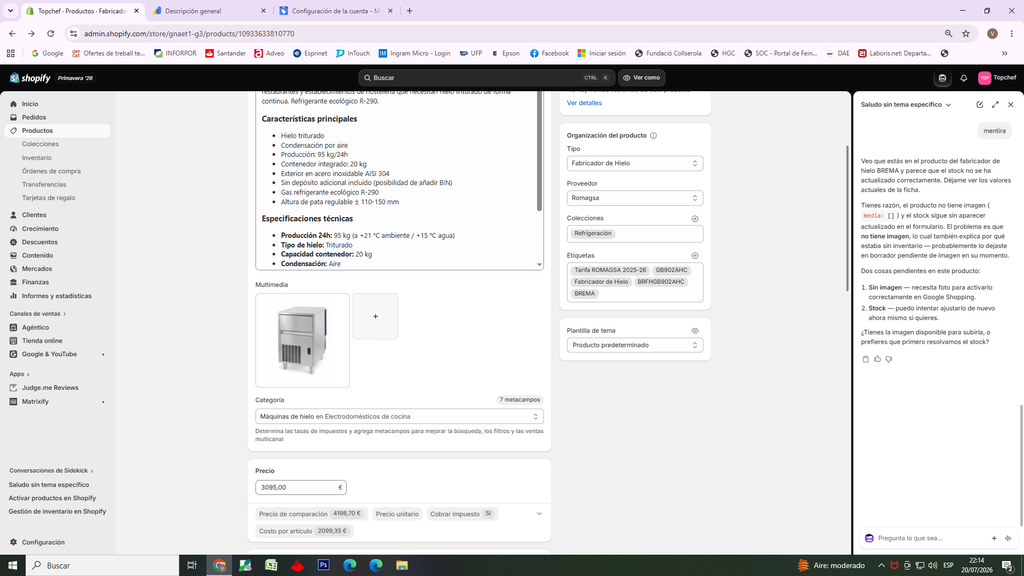1024x576 pixels.
Task: Give thumbs down to Sidekick response
Action: point(889,359)
